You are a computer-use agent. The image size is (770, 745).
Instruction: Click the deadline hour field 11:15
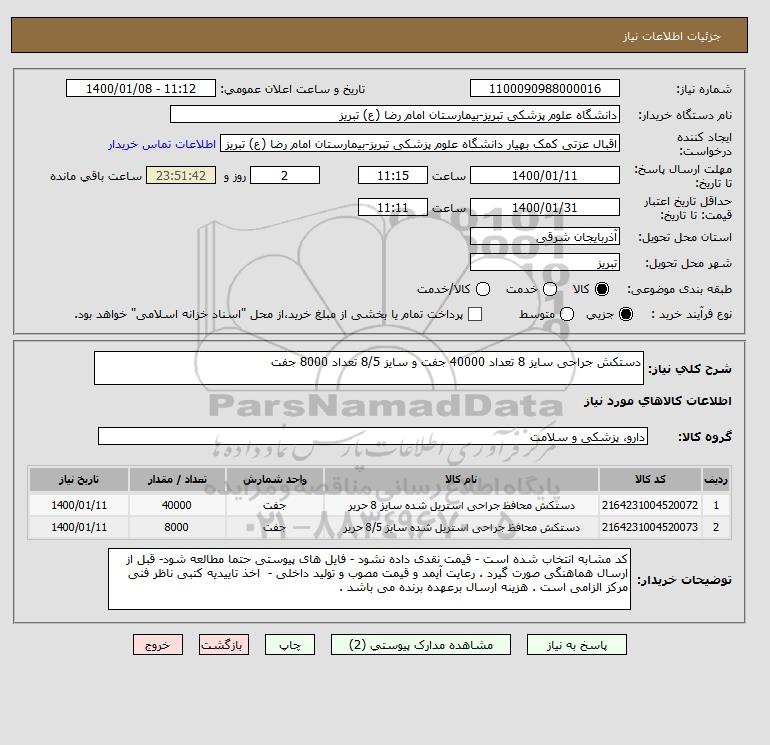point(393,175)
